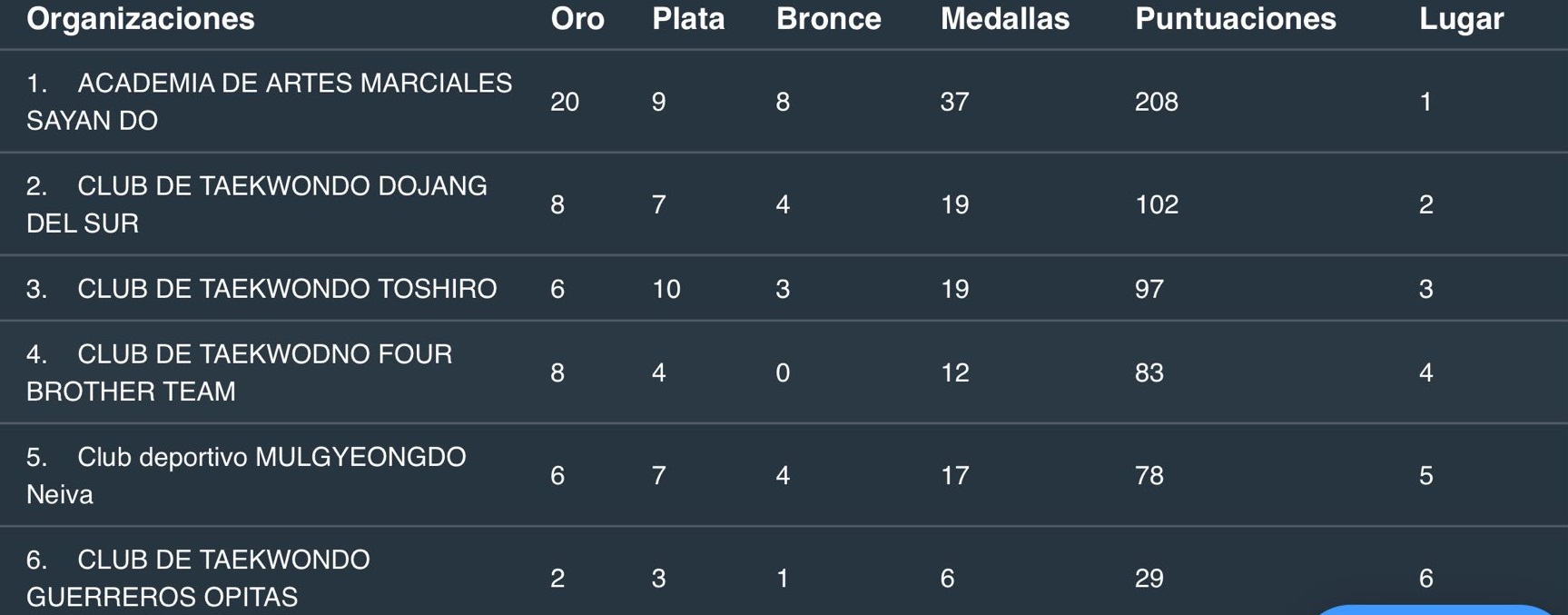This screenshot has height=615, width=1568.
Task: Open Club deportivo Mulgyeongdo Neiva
Action: (246, 475)
